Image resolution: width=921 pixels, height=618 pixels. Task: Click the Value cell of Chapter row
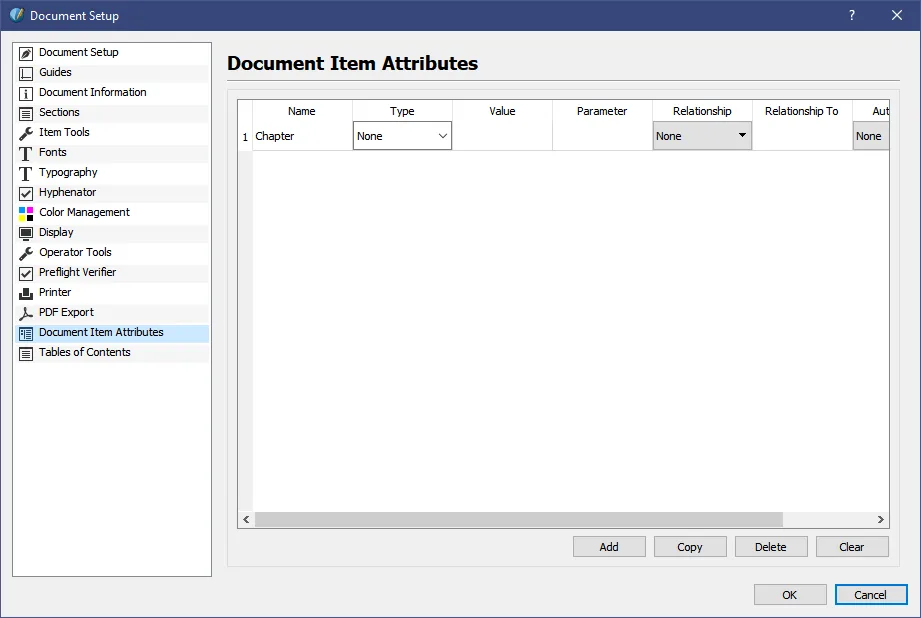502,136
